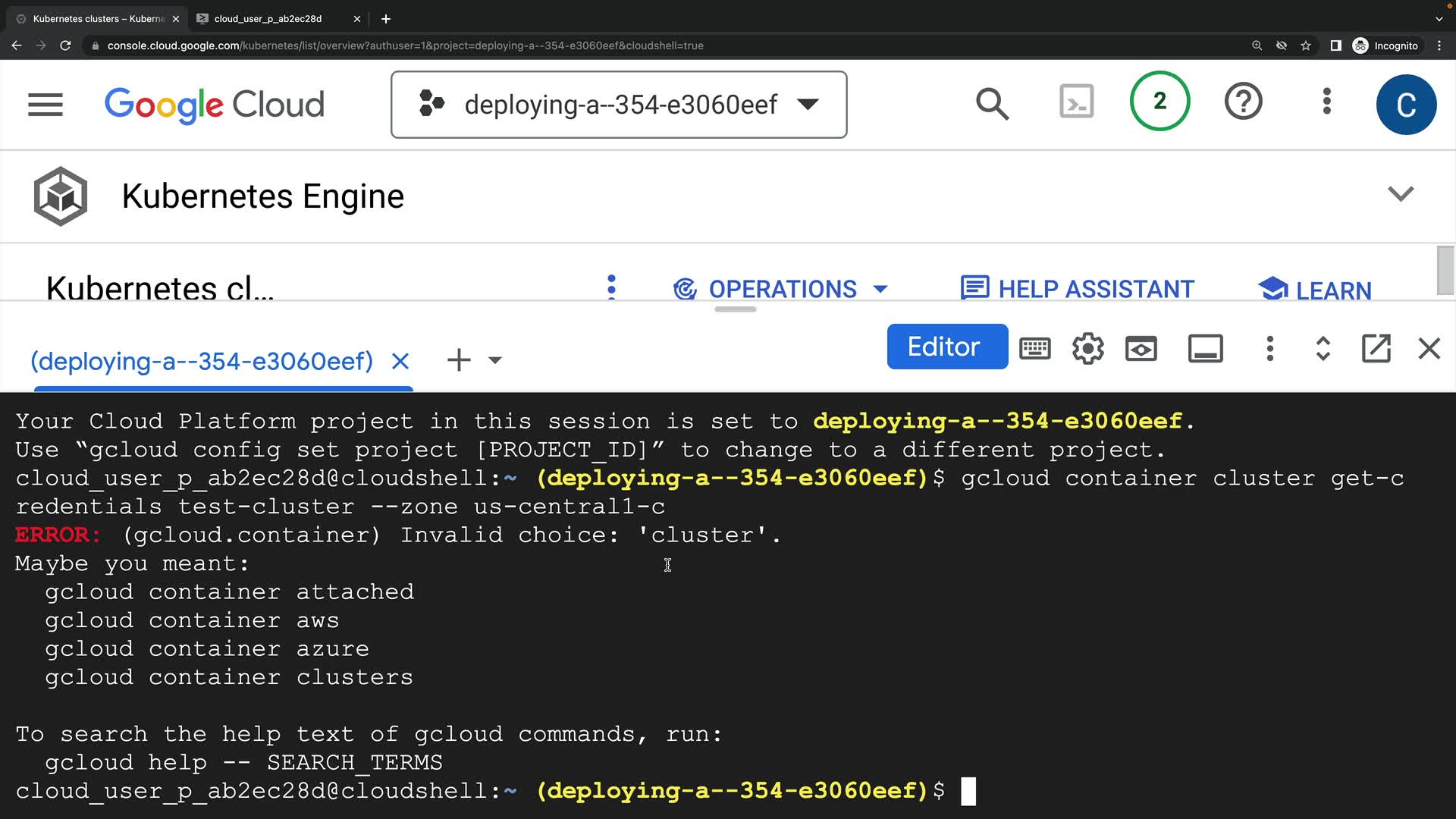Click the web preview icon
1456x819 pixels.
[x=1141, y=349]
